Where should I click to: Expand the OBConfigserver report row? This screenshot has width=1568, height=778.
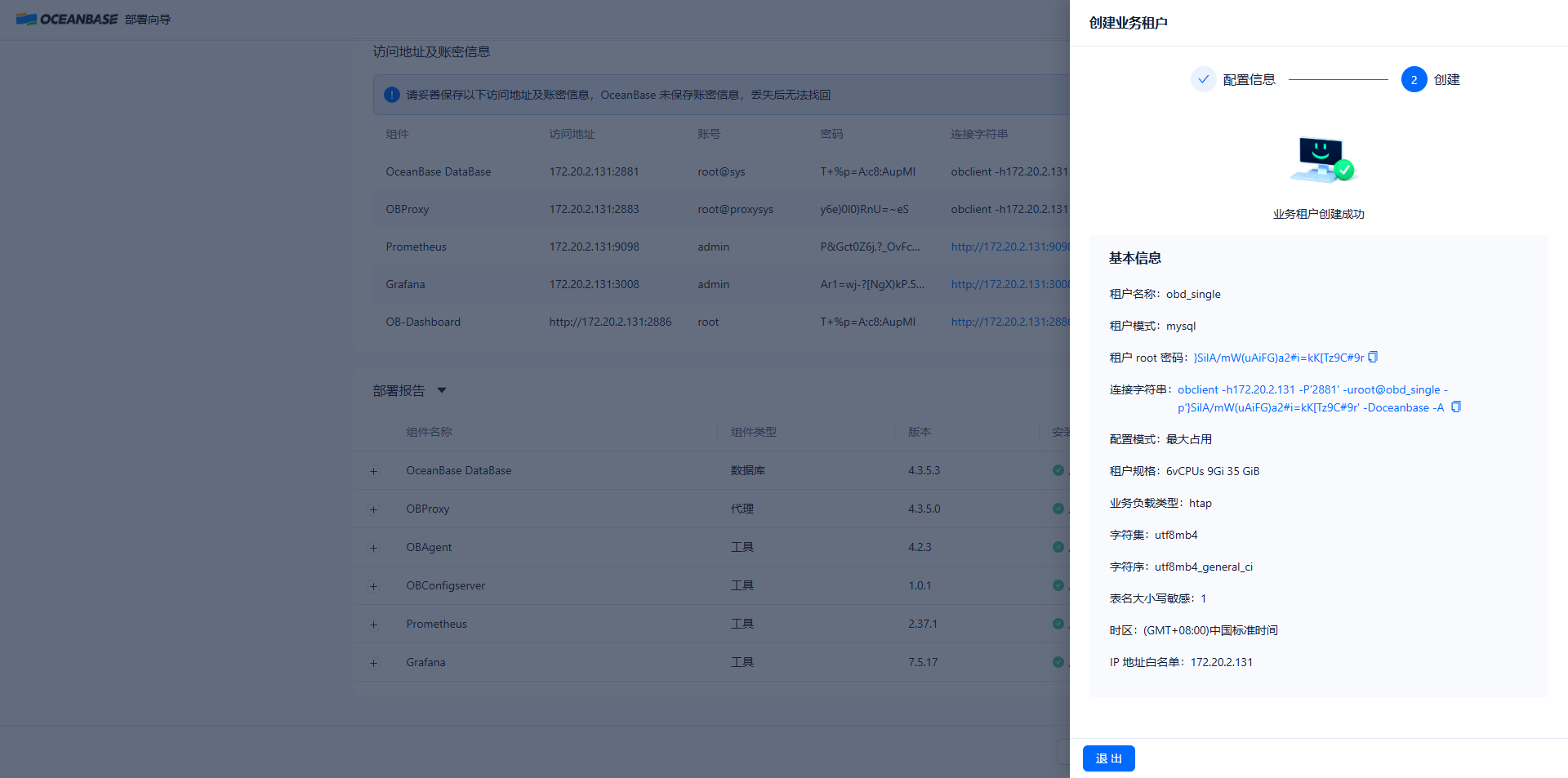pyautogui.click(x=373, y=586)
